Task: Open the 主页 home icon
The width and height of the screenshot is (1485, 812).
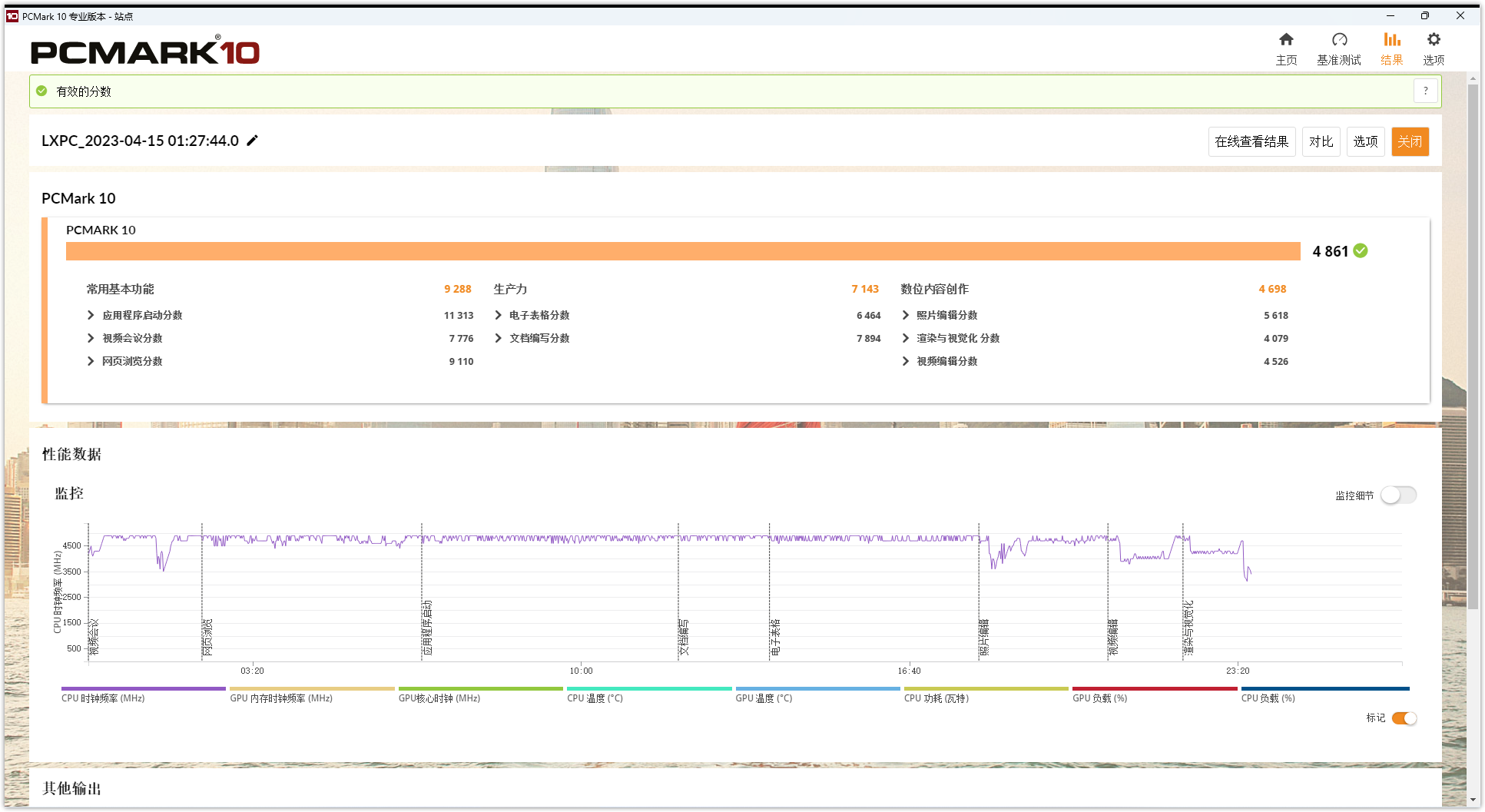Action: click(1286, 48)
